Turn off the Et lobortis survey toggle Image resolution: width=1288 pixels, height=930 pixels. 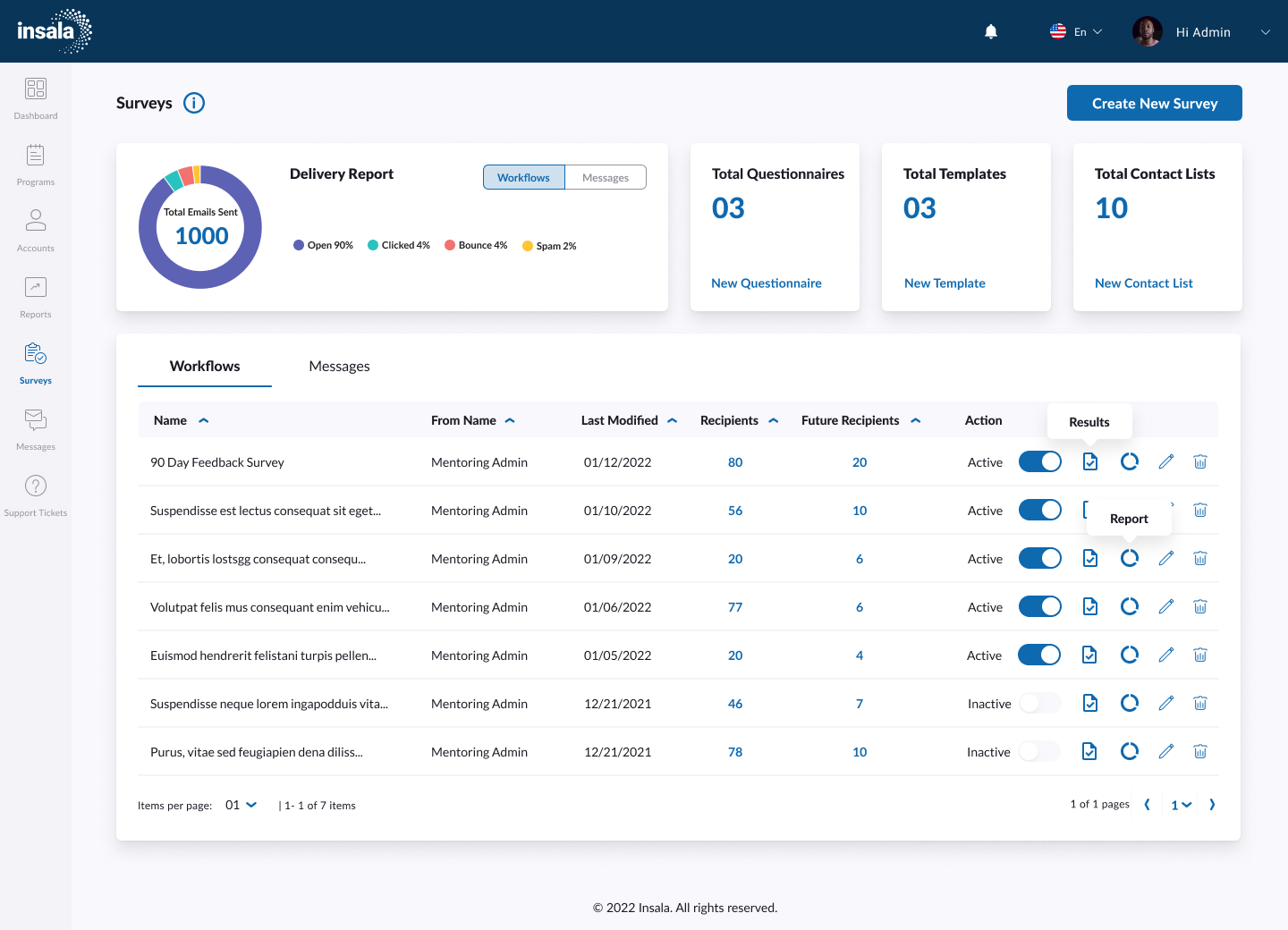(x=1040, y=558)
